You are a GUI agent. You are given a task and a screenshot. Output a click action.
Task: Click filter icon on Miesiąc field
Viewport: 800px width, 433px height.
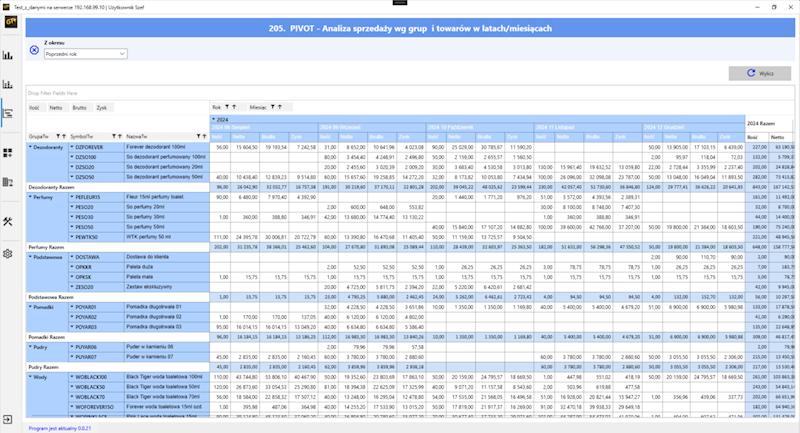pos(273,107)
